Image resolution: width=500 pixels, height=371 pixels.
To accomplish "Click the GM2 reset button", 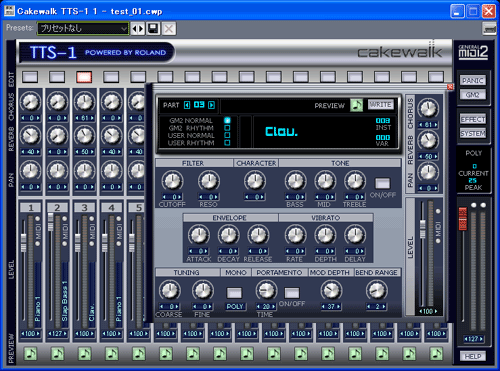I will [x=473, y=95].
